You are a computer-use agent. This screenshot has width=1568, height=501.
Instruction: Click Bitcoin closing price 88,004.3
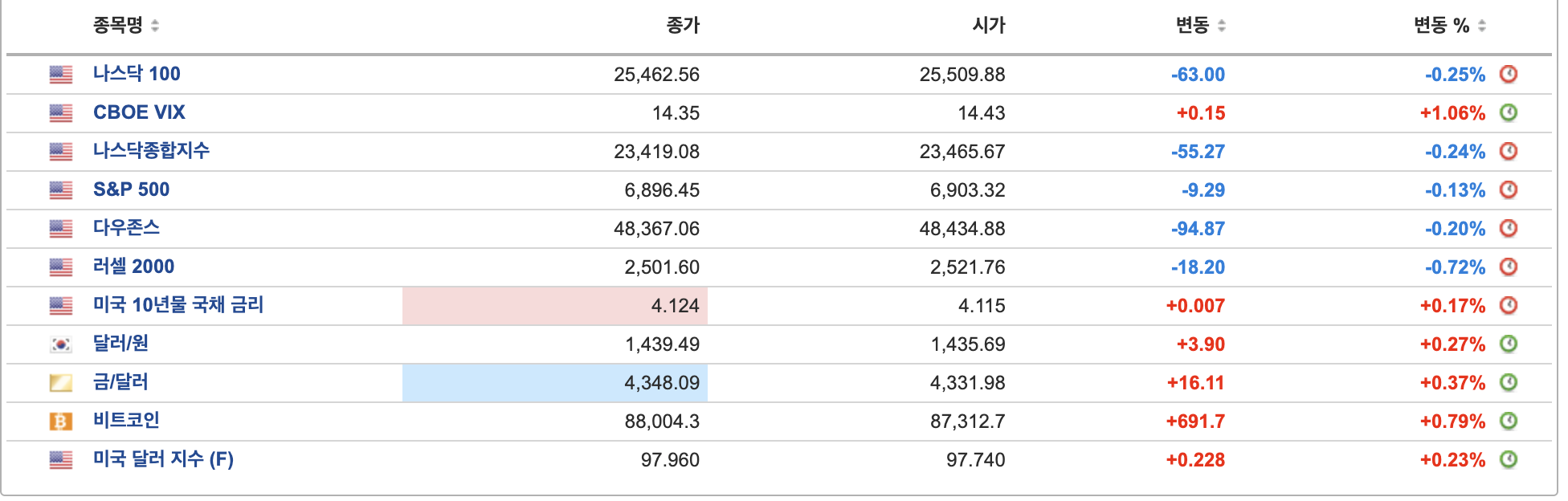click(x=662, y=422)
